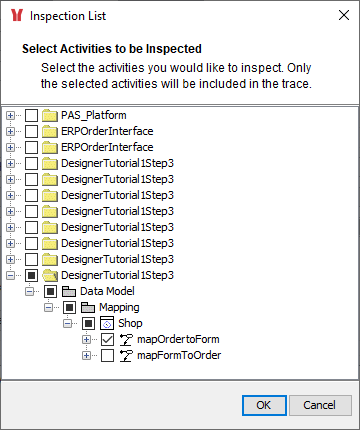Image resolution: width=360 pixels, height=430 pixels.
Task: Click the Mapping folder icon
Action: coord(88,307)
